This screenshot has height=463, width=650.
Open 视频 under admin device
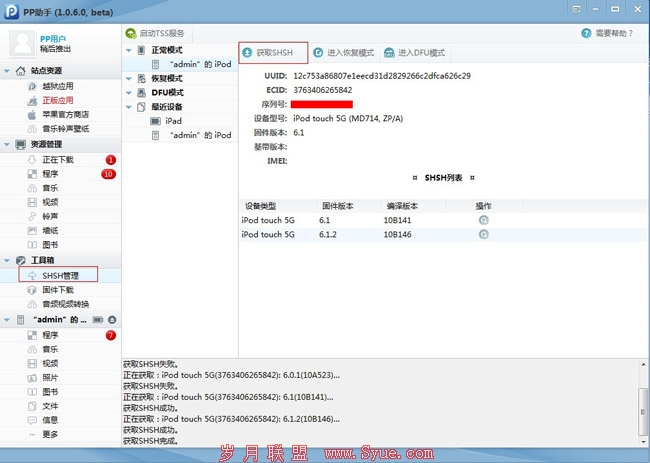[50, 364]
